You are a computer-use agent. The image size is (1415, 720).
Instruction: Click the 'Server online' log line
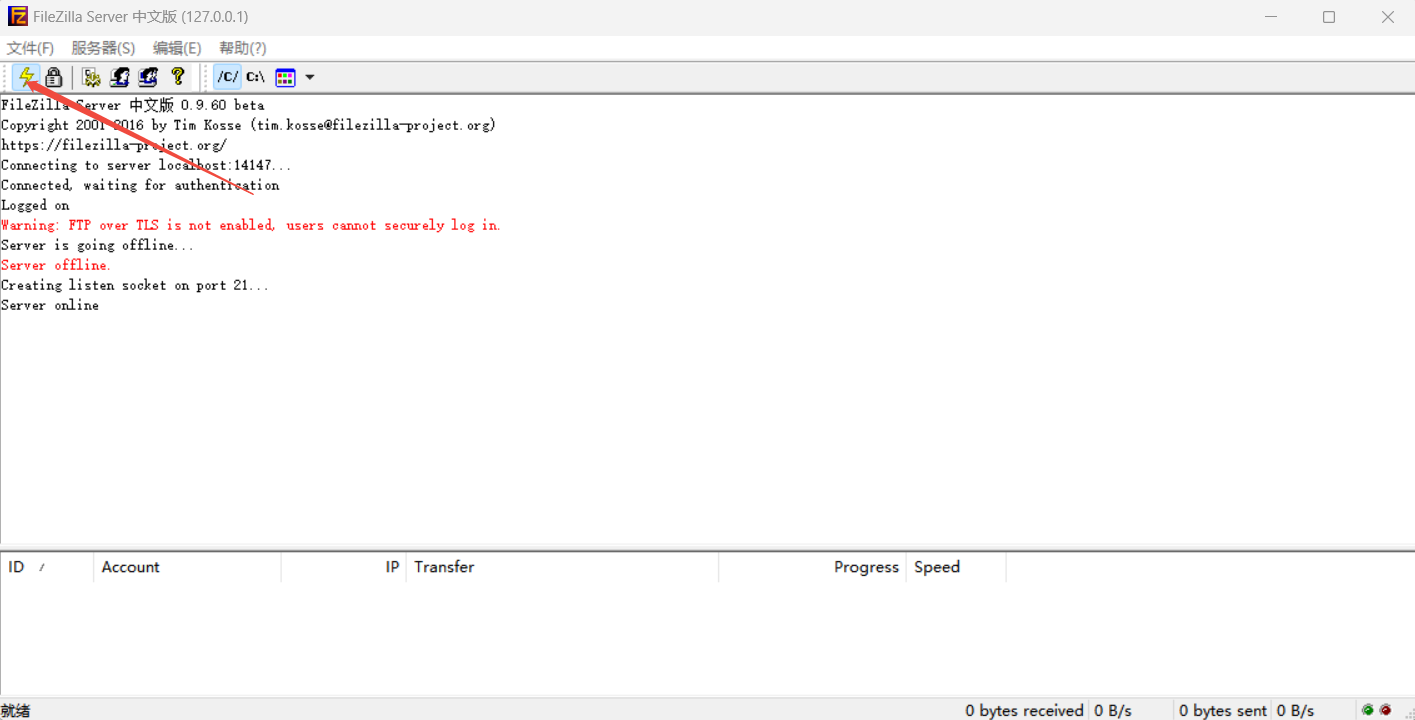pos(50,305)
